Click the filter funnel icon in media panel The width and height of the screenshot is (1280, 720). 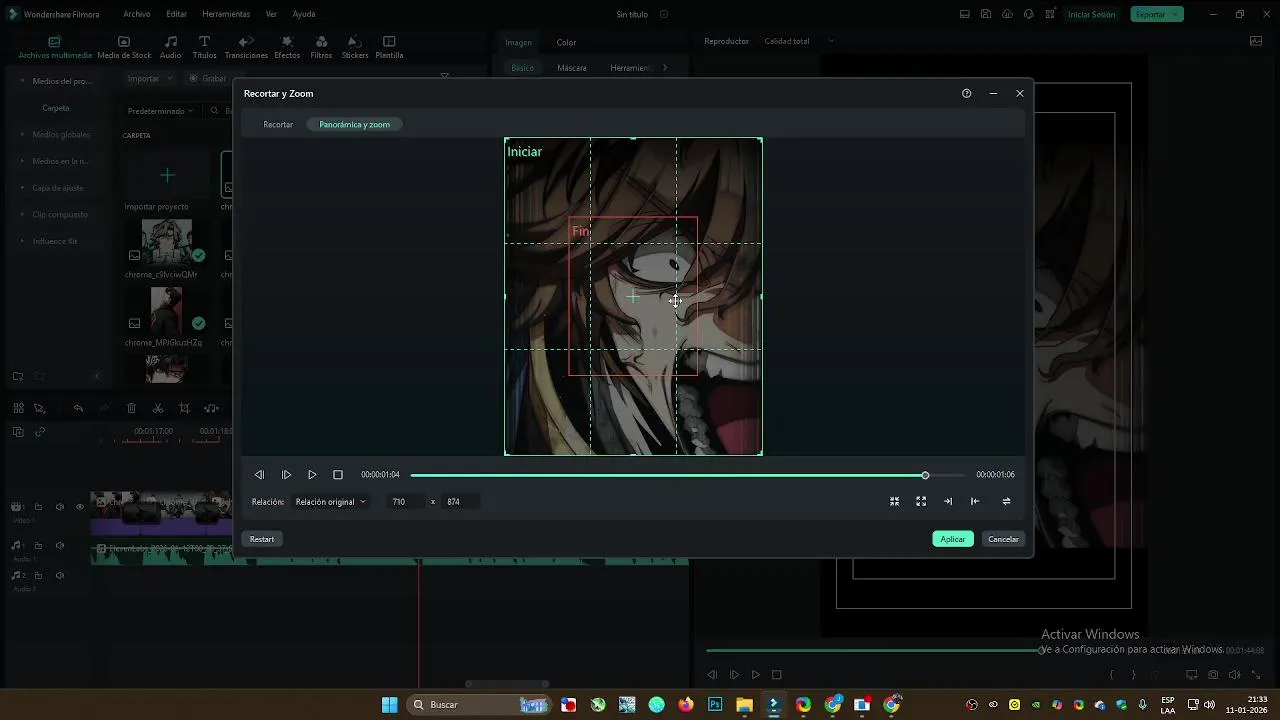[x=444, y=76]
